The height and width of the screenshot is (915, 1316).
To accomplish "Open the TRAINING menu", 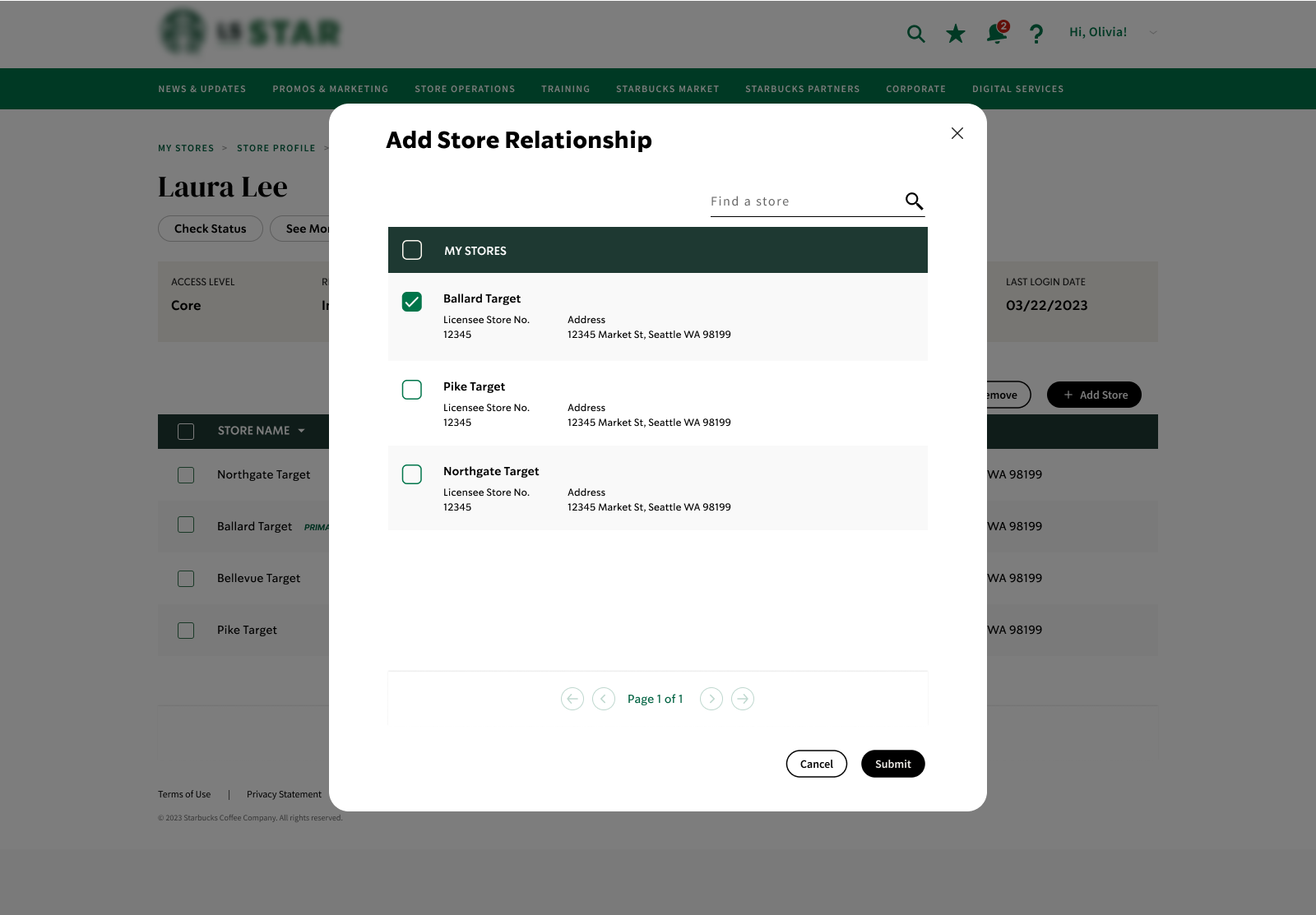I will pyautogui.click(x=566, y=89).
